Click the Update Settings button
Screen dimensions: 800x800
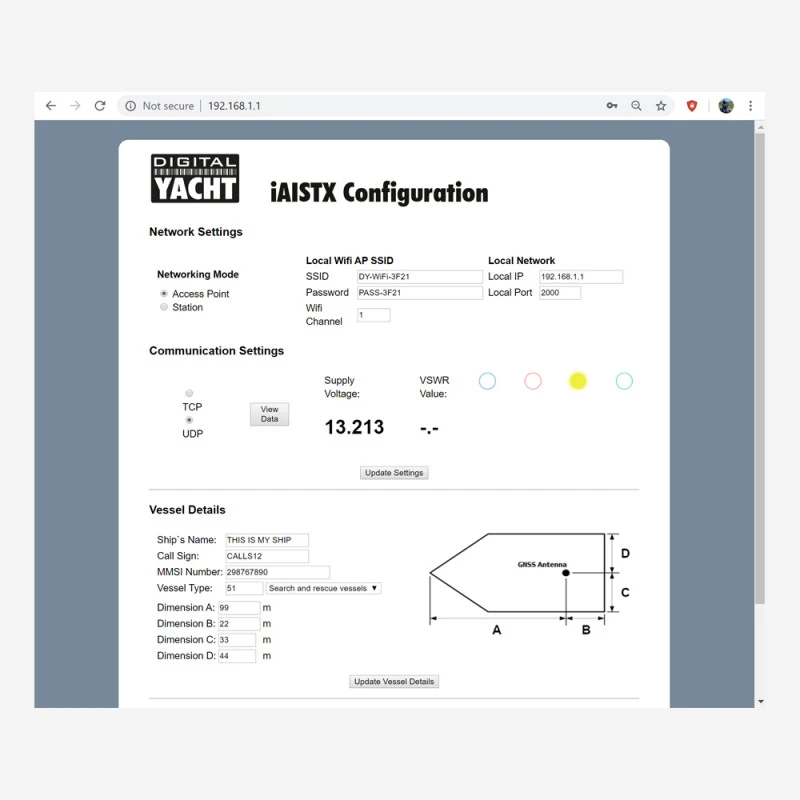pyautogui.click(x=394, y=472)
